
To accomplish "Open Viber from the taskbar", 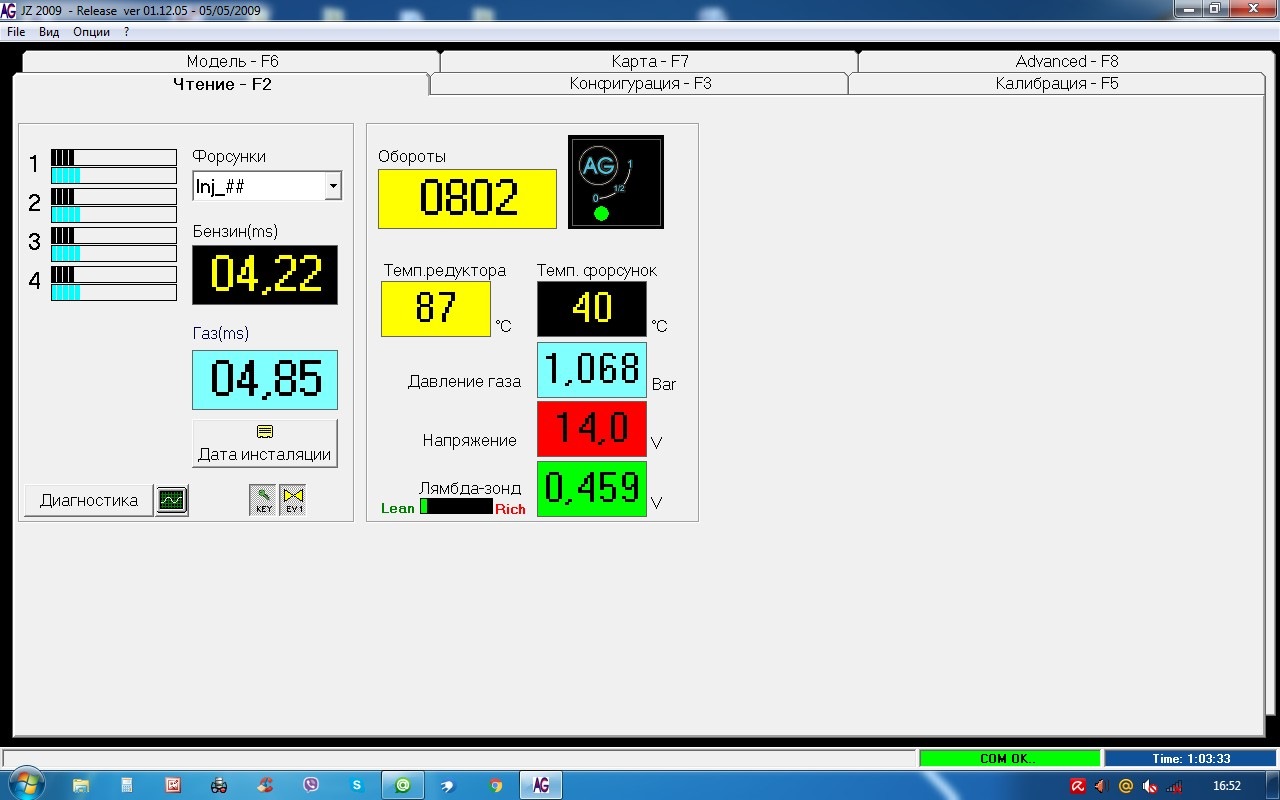I will tap(311, 785).
